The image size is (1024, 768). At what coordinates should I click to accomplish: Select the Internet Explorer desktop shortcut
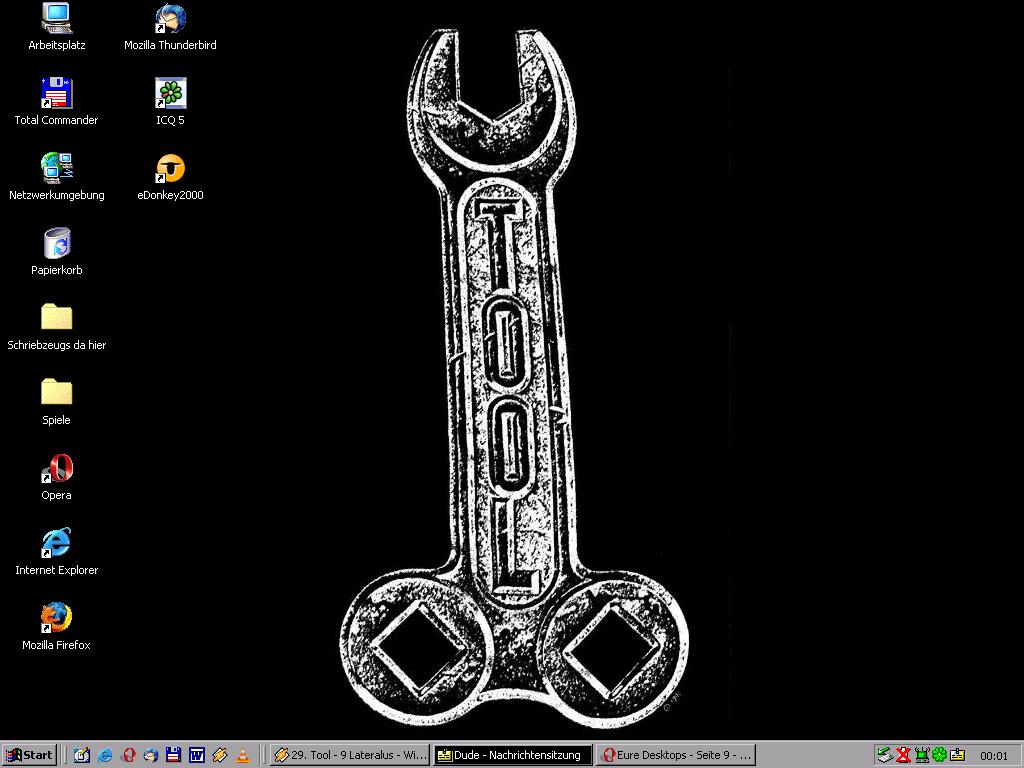(x=57, y=552)
